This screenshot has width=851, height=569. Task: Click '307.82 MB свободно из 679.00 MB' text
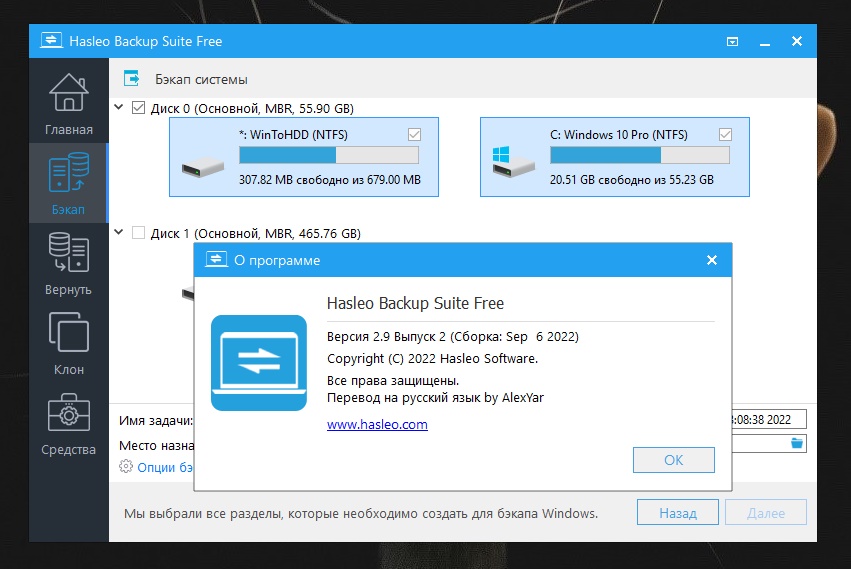point(330,180)
